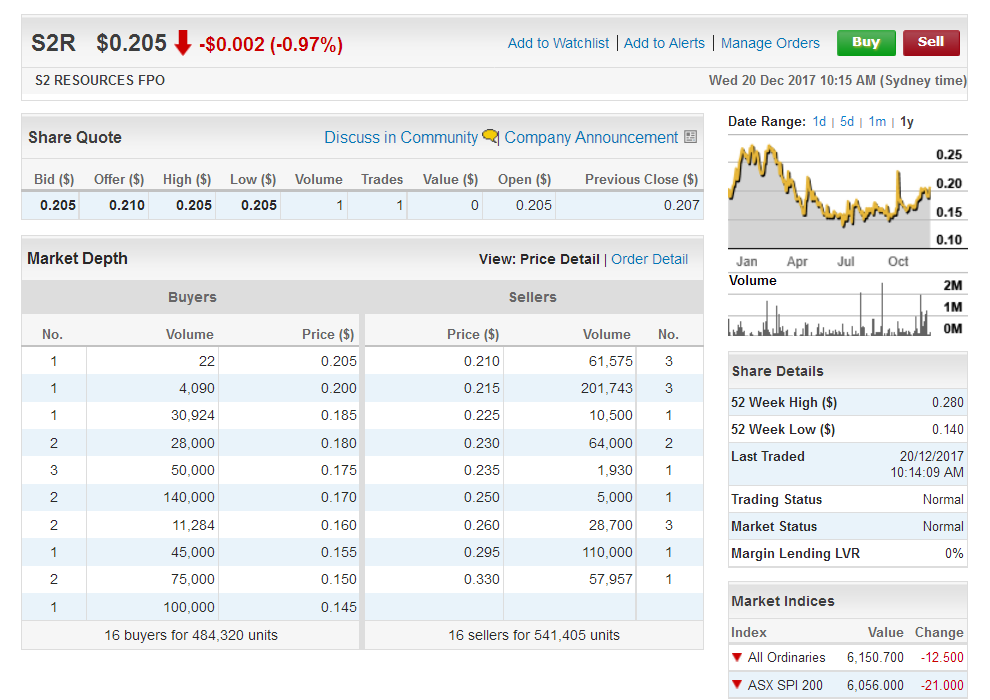Open Manage Orders link

tap(770, 43)
